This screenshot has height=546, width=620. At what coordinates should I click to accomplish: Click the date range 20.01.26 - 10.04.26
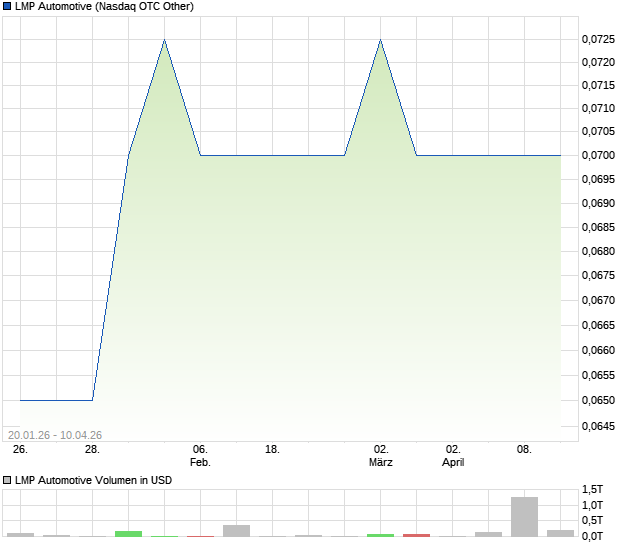click(x=55, y=435)
